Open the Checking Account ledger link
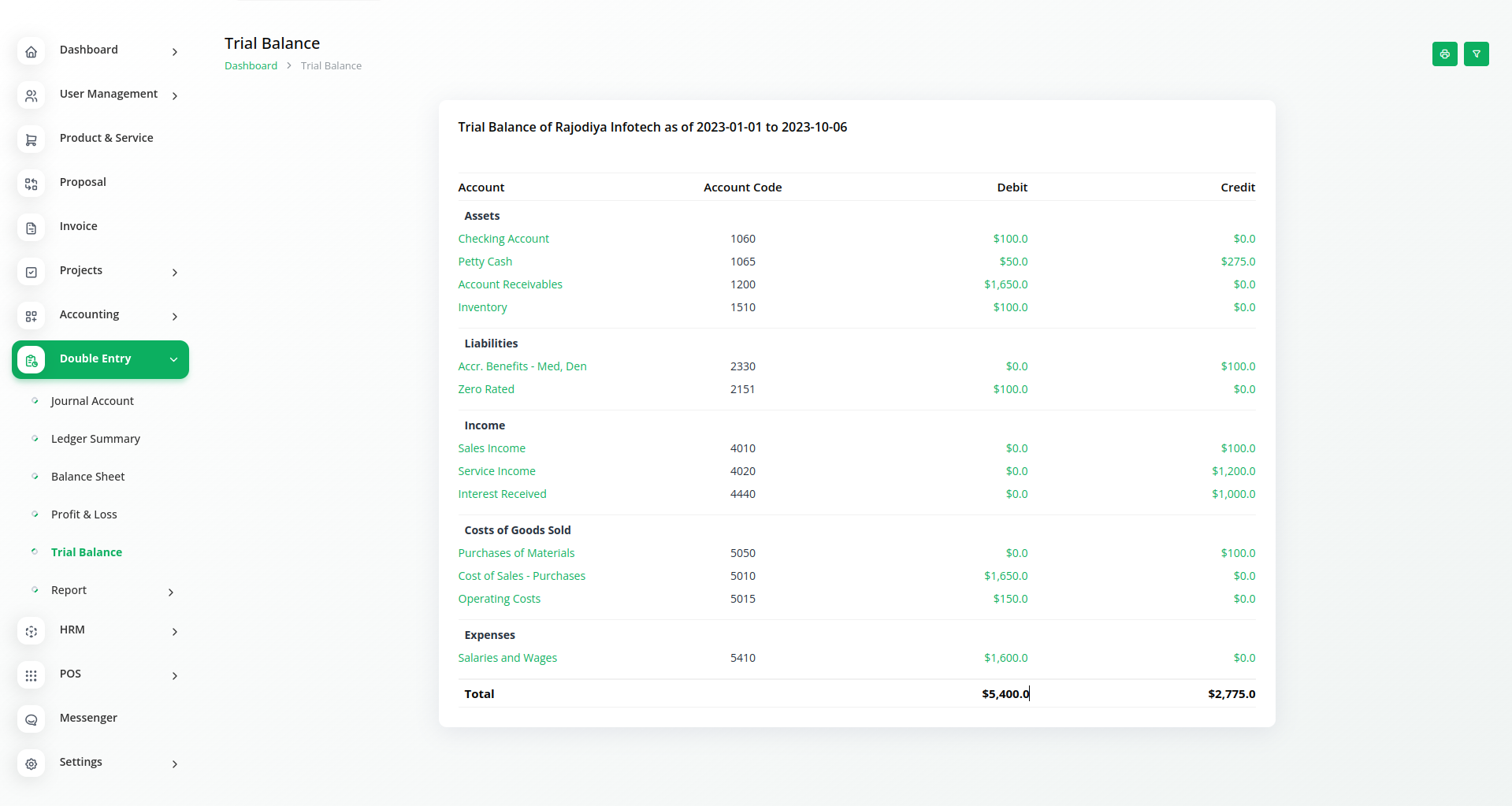 (503, 239)
